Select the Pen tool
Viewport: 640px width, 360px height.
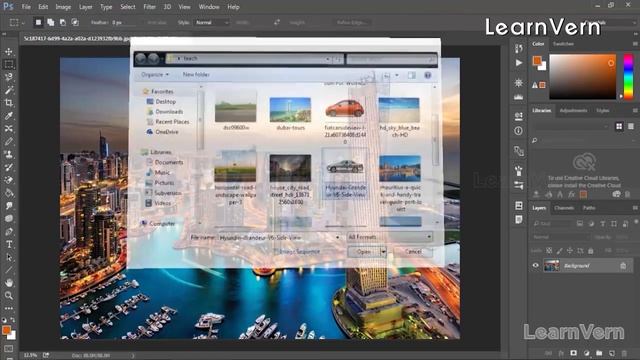(9, 231)
